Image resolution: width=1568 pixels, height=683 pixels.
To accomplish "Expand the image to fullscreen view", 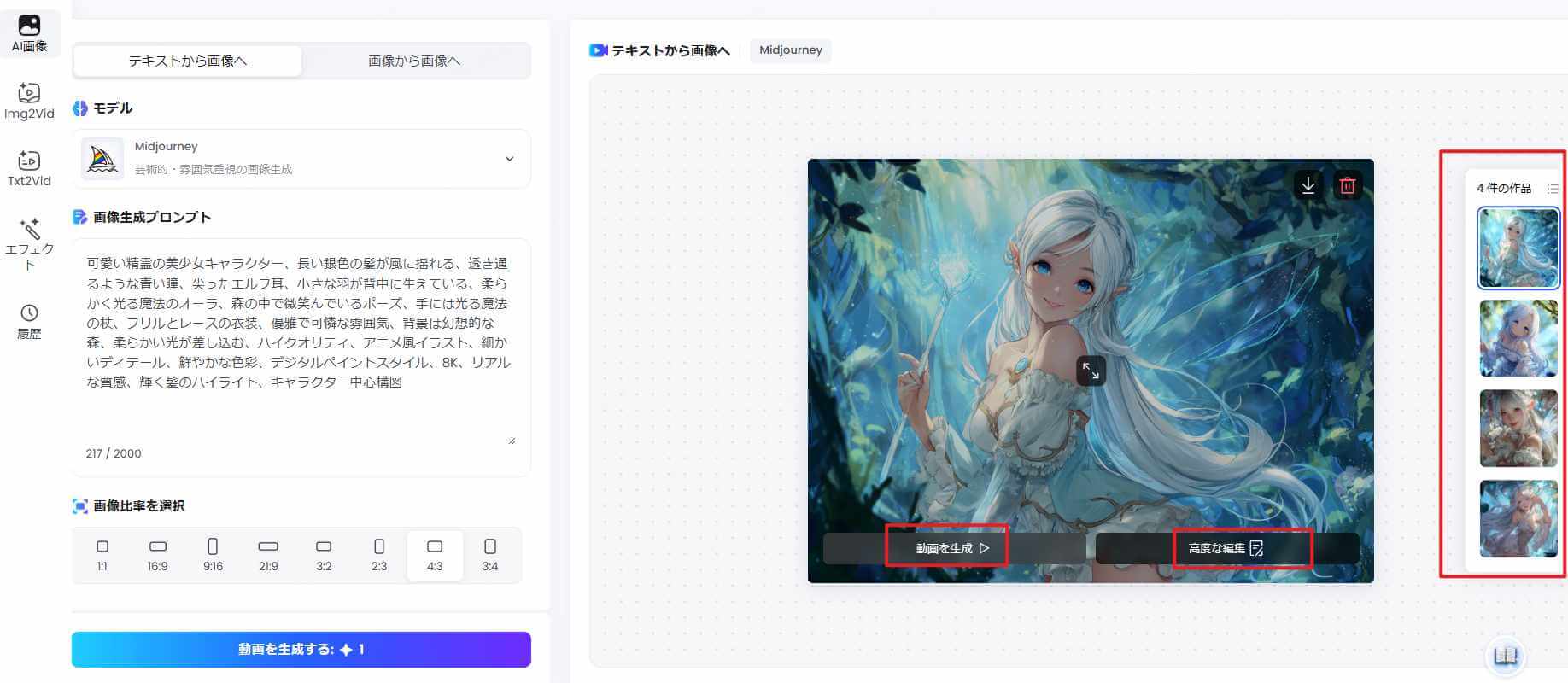I will click(x=1091, y=371).
